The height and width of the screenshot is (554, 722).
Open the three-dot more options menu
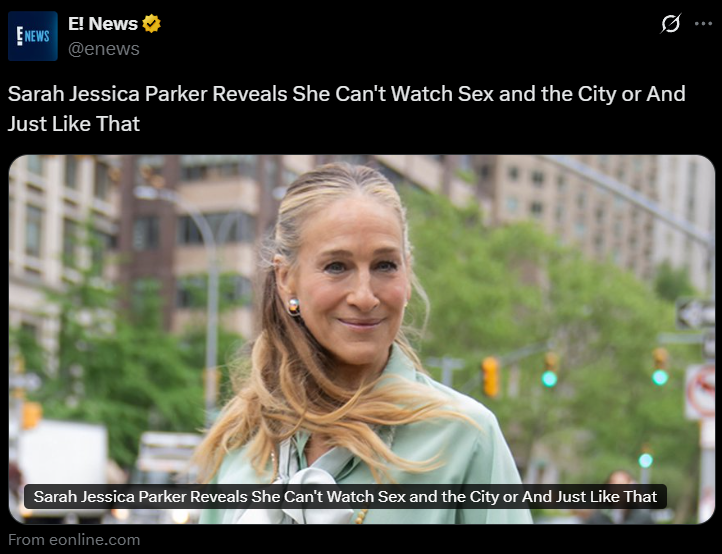pyautogui.click(x=703, y=23)
